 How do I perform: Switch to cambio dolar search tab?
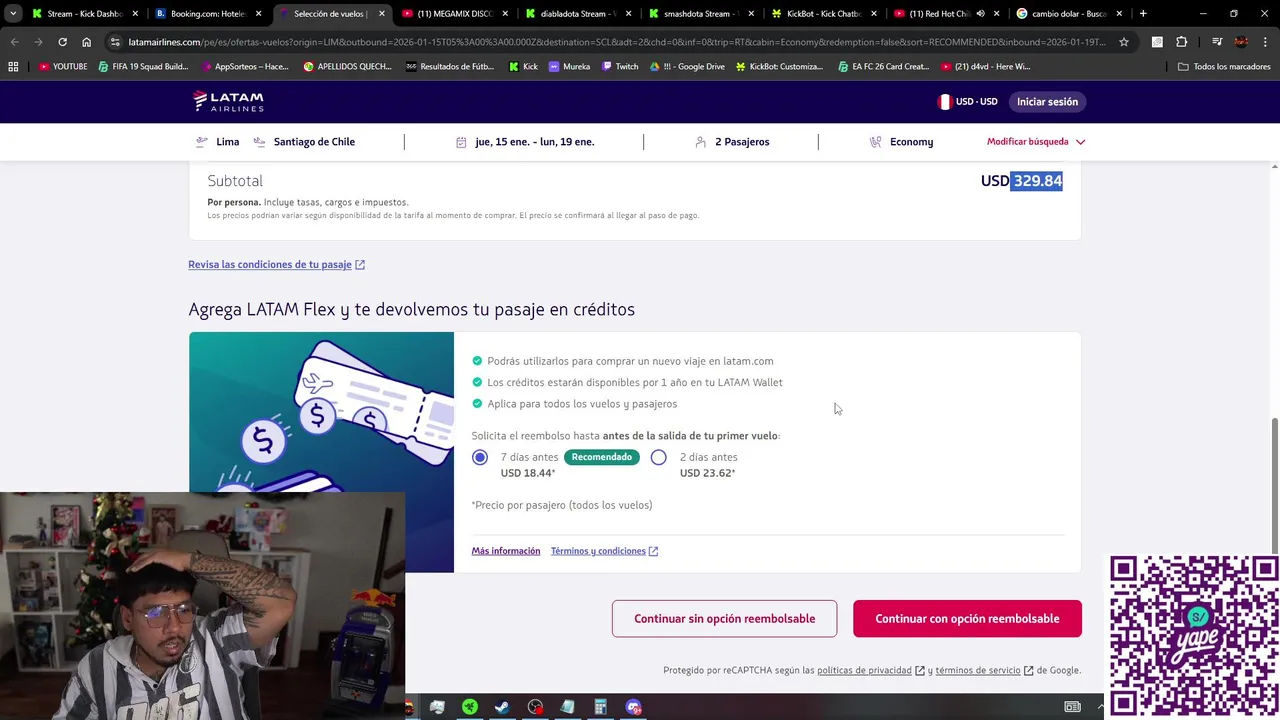(1070, 14)
